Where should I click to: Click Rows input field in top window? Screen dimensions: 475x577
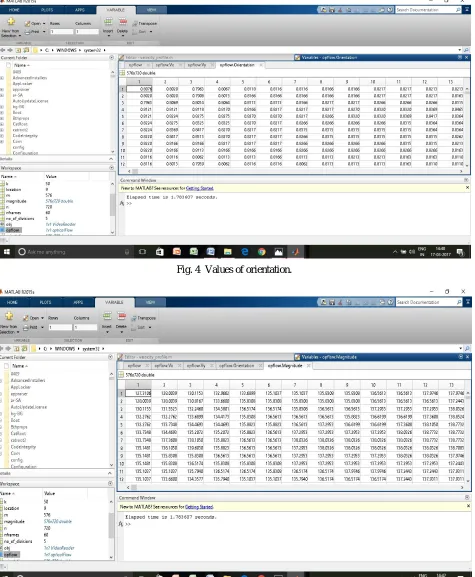tap(62, 32)
